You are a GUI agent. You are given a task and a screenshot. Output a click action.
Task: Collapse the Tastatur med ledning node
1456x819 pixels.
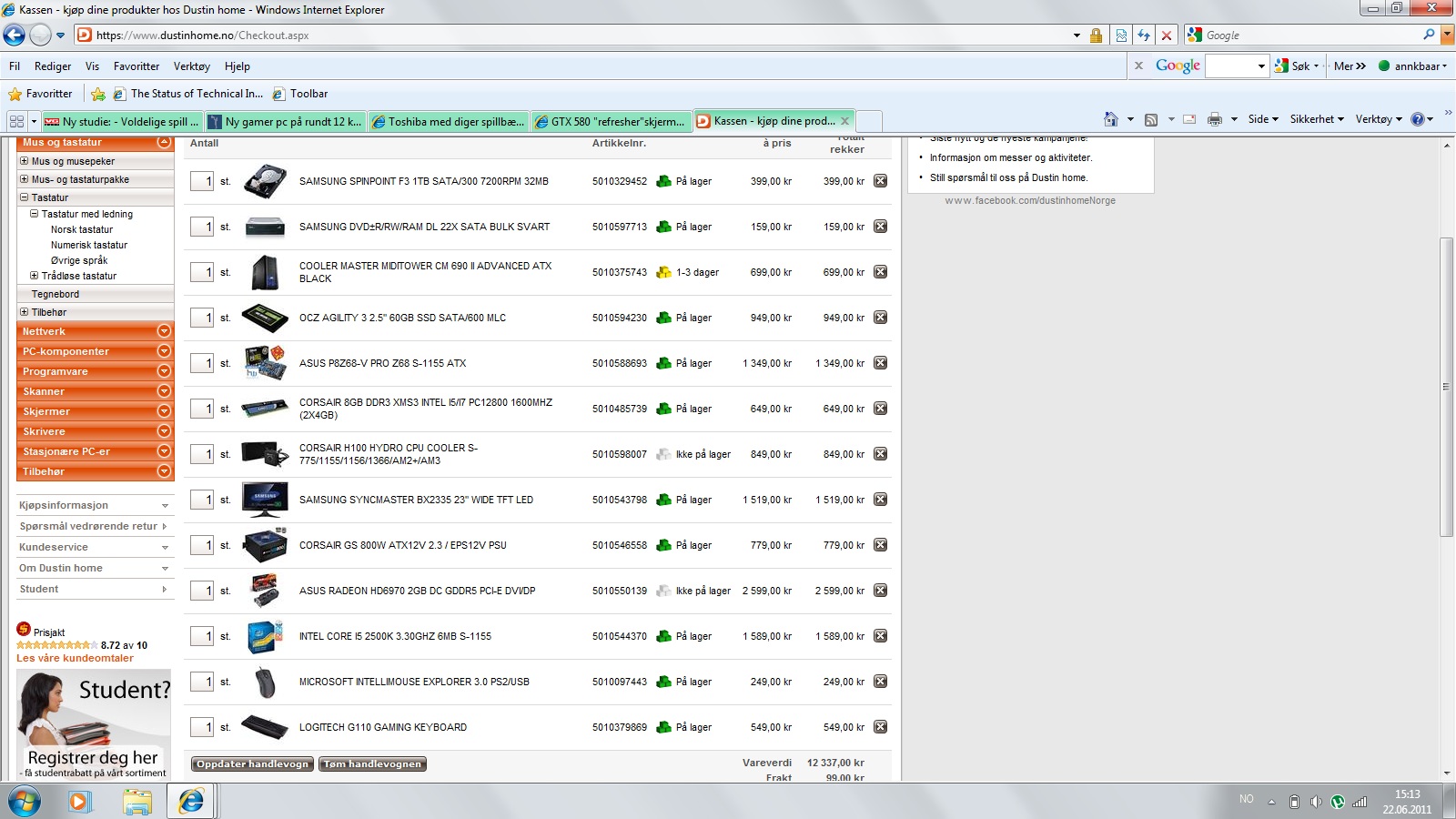pyautogui.click(x=35, y=214)
